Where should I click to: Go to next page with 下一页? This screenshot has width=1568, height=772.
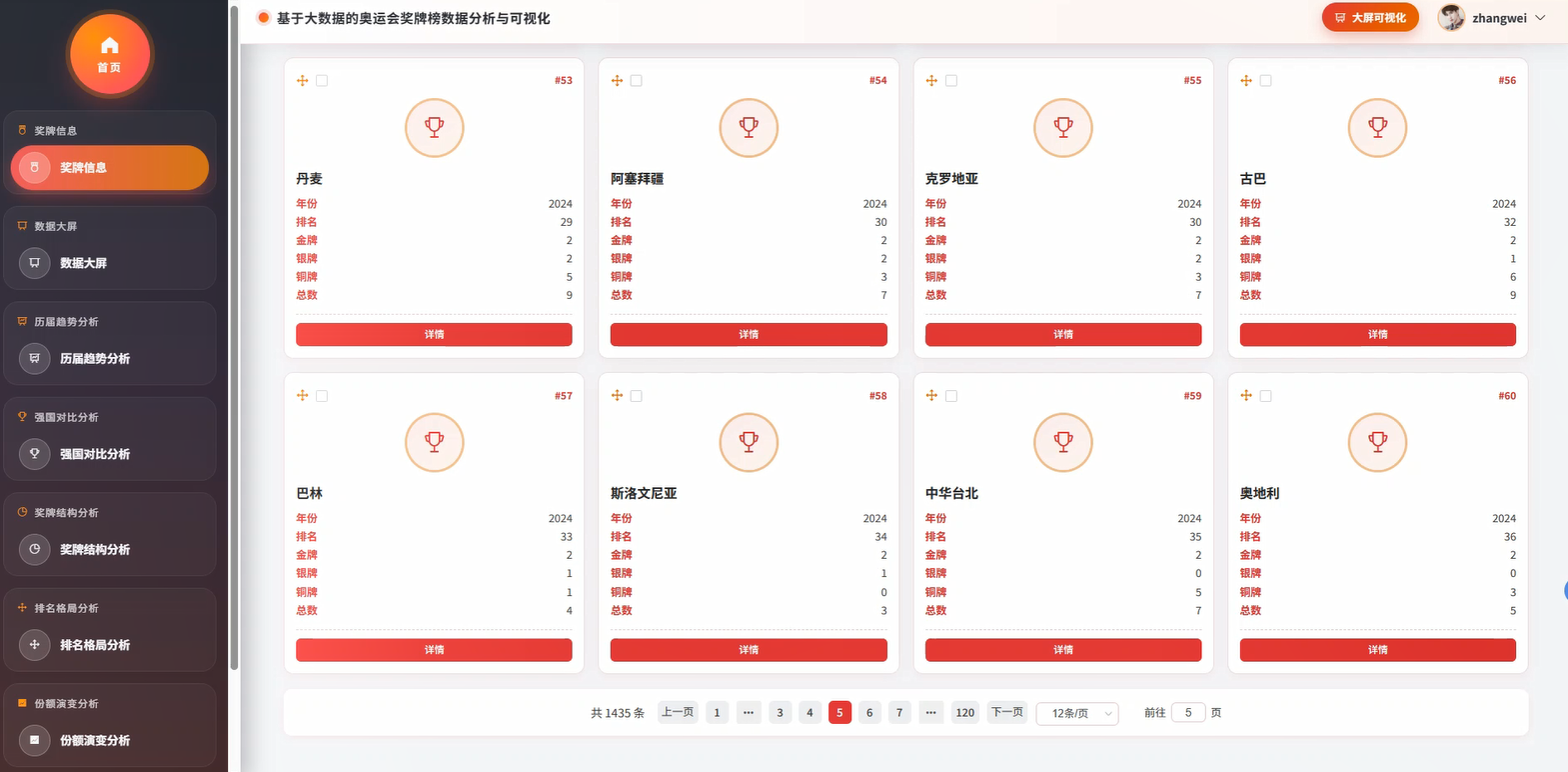tap(1007, 712)
